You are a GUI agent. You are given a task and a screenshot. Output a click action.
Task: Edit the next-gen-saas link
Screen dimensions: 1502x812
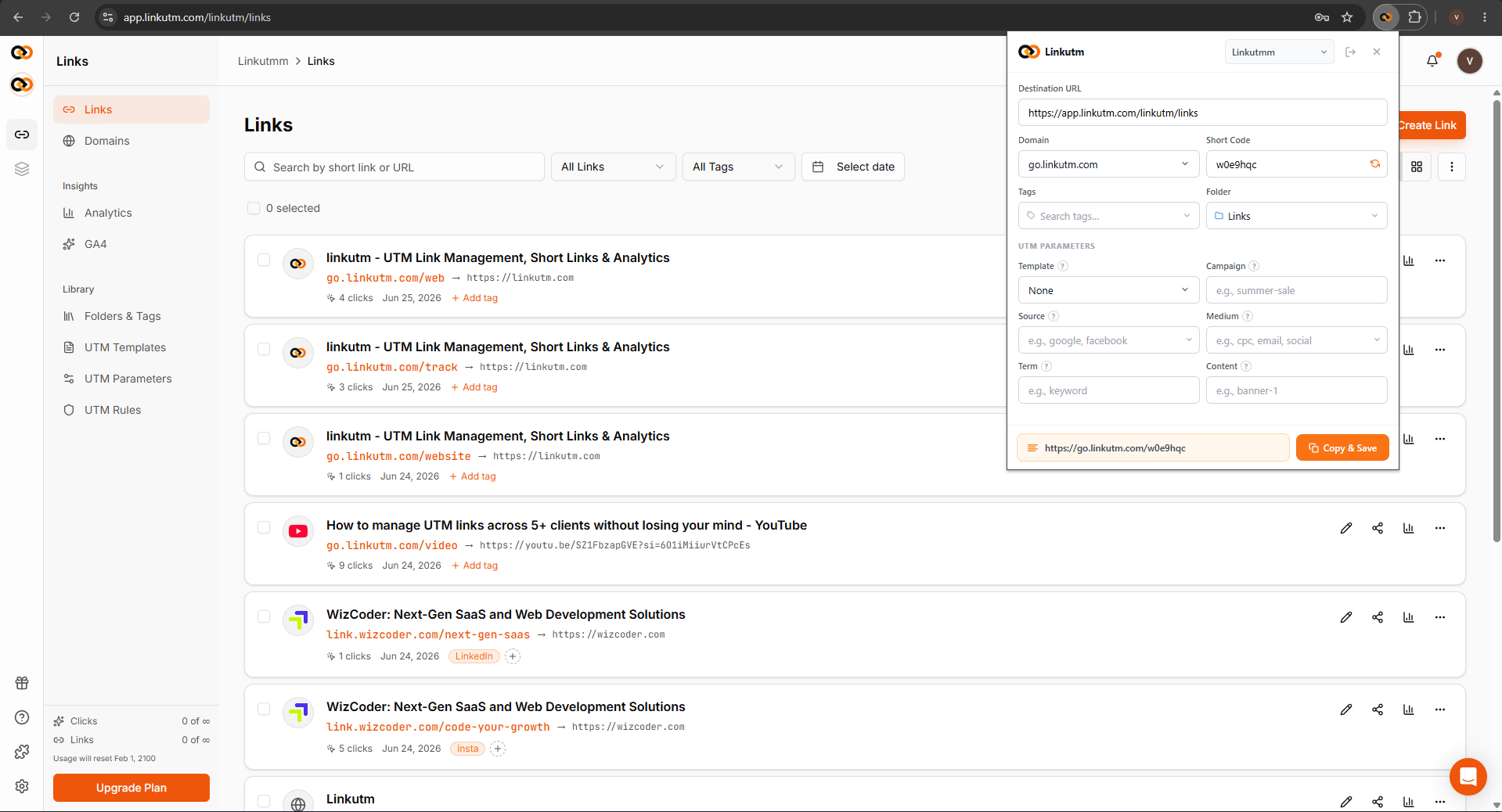coord(1346,617)
